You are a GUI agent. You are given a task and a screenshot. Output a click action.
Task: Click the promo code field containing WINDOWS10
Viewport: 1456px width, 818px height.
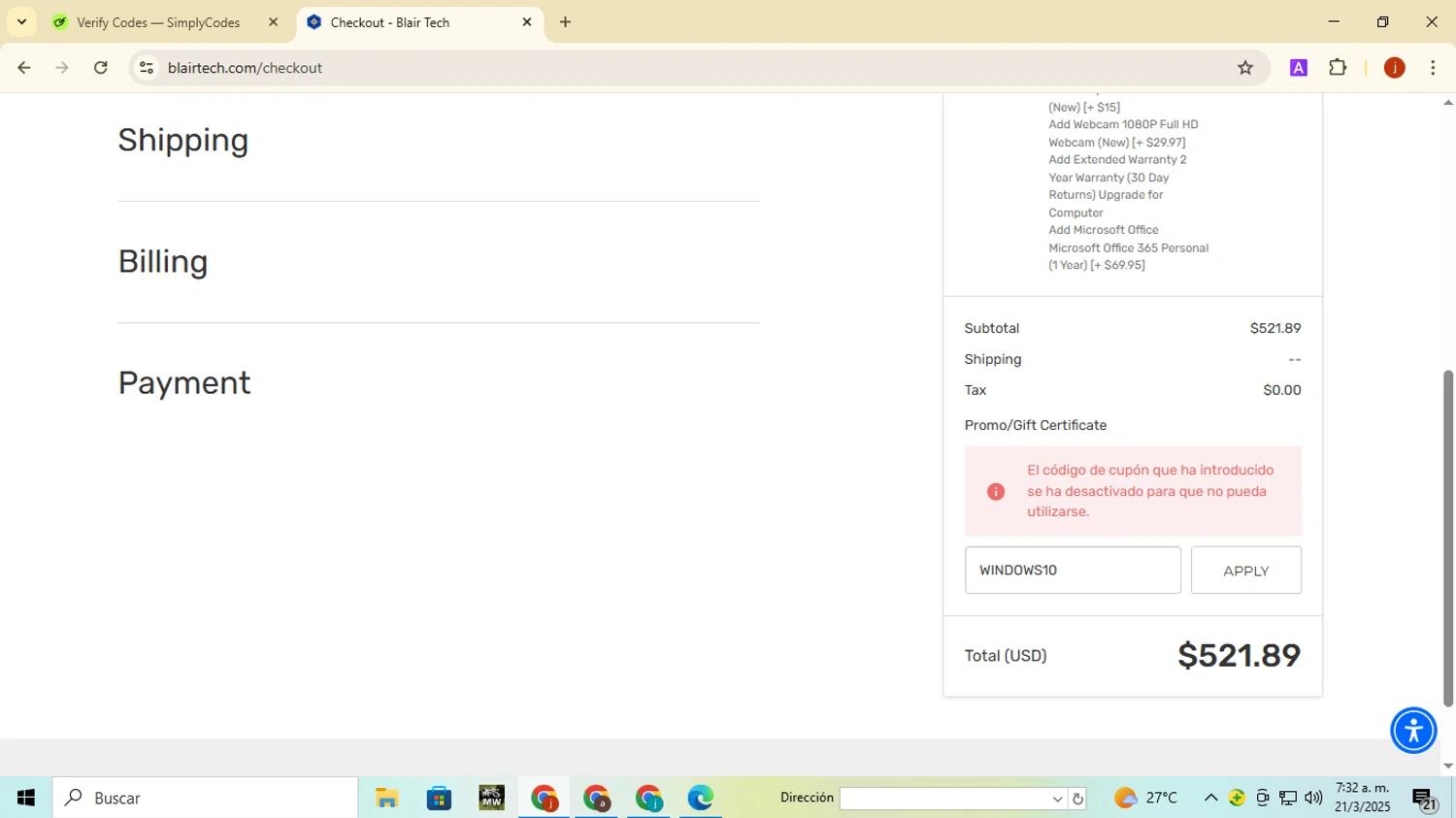(x=1073, y=571)
